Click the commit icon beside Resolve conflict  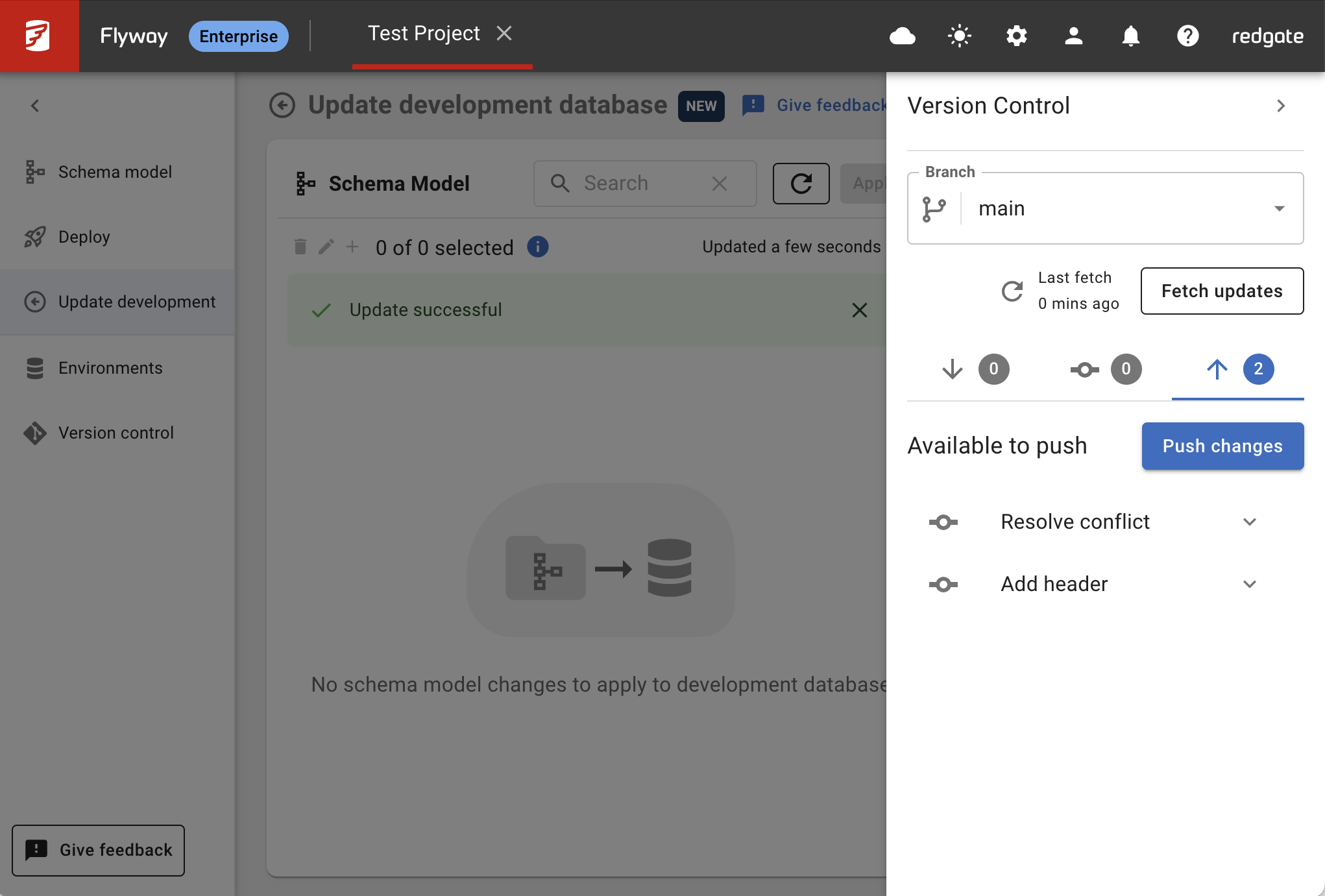pyautogui.click(x=943, y=522)
